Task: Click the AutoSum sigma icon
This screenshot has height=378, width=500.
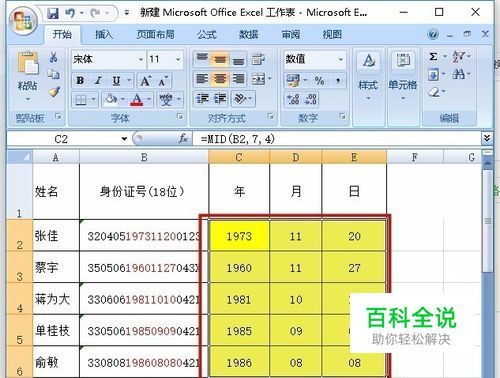Action: [x=433, y=57]
